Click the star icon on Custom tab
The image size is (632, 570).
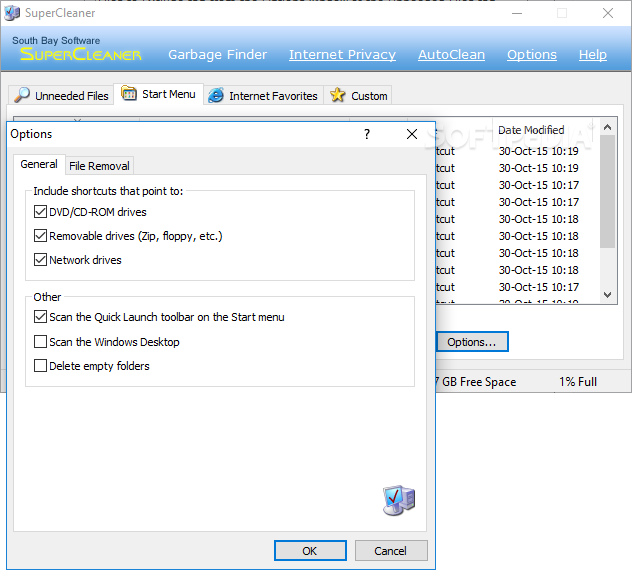(337, 95)
